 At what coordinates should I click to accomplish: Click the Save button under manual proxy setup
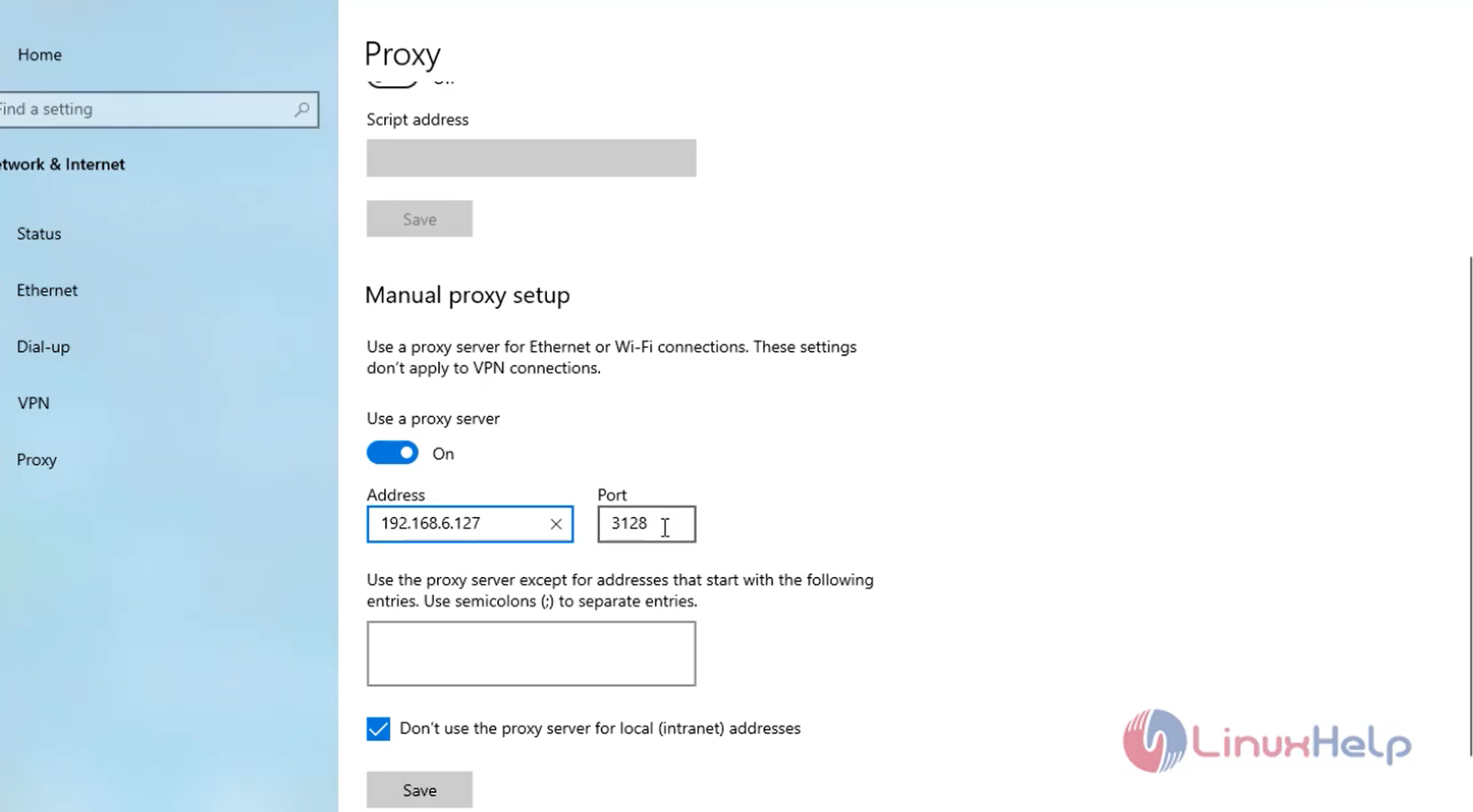point(420,790)
